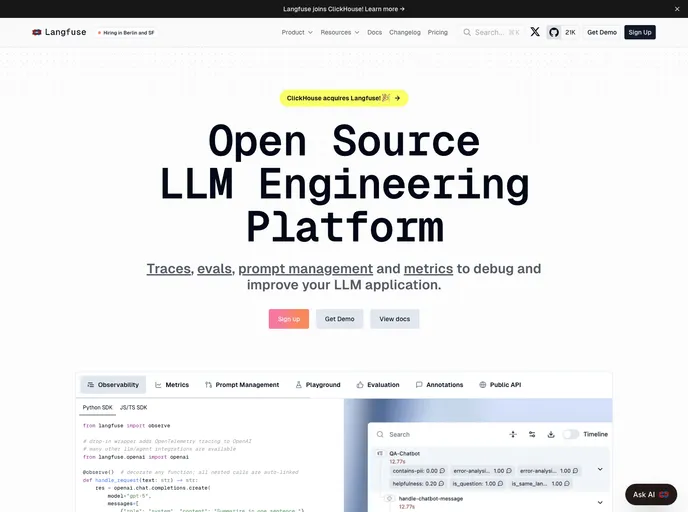
Task: Switch to the JS/TS SDK tab
Action: 133,408
